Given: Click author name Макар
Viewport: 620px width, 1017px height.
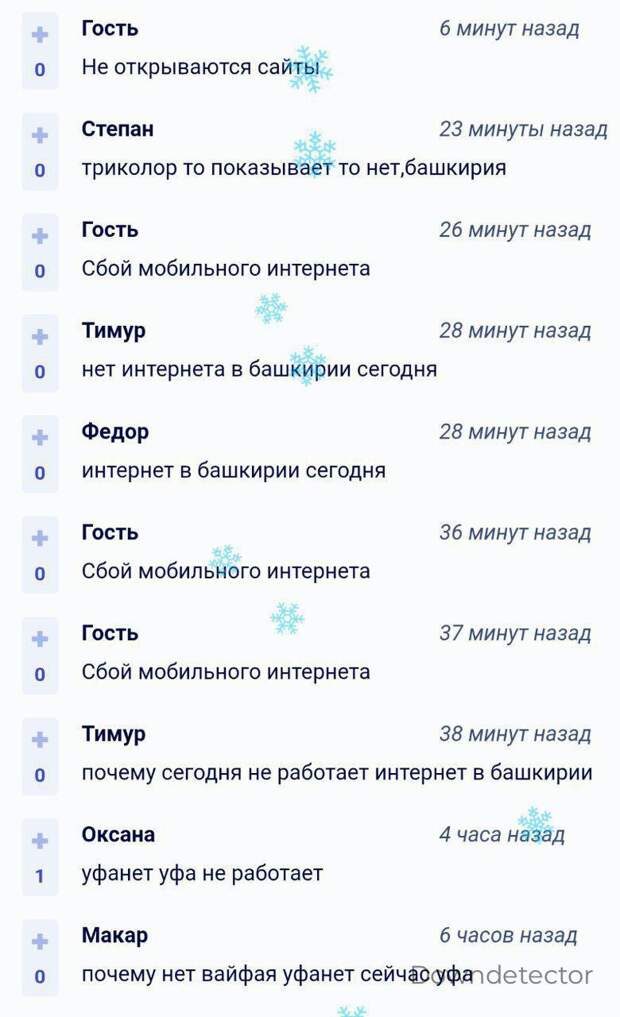Looking at the screenshot, I should (x=115, y=935).
